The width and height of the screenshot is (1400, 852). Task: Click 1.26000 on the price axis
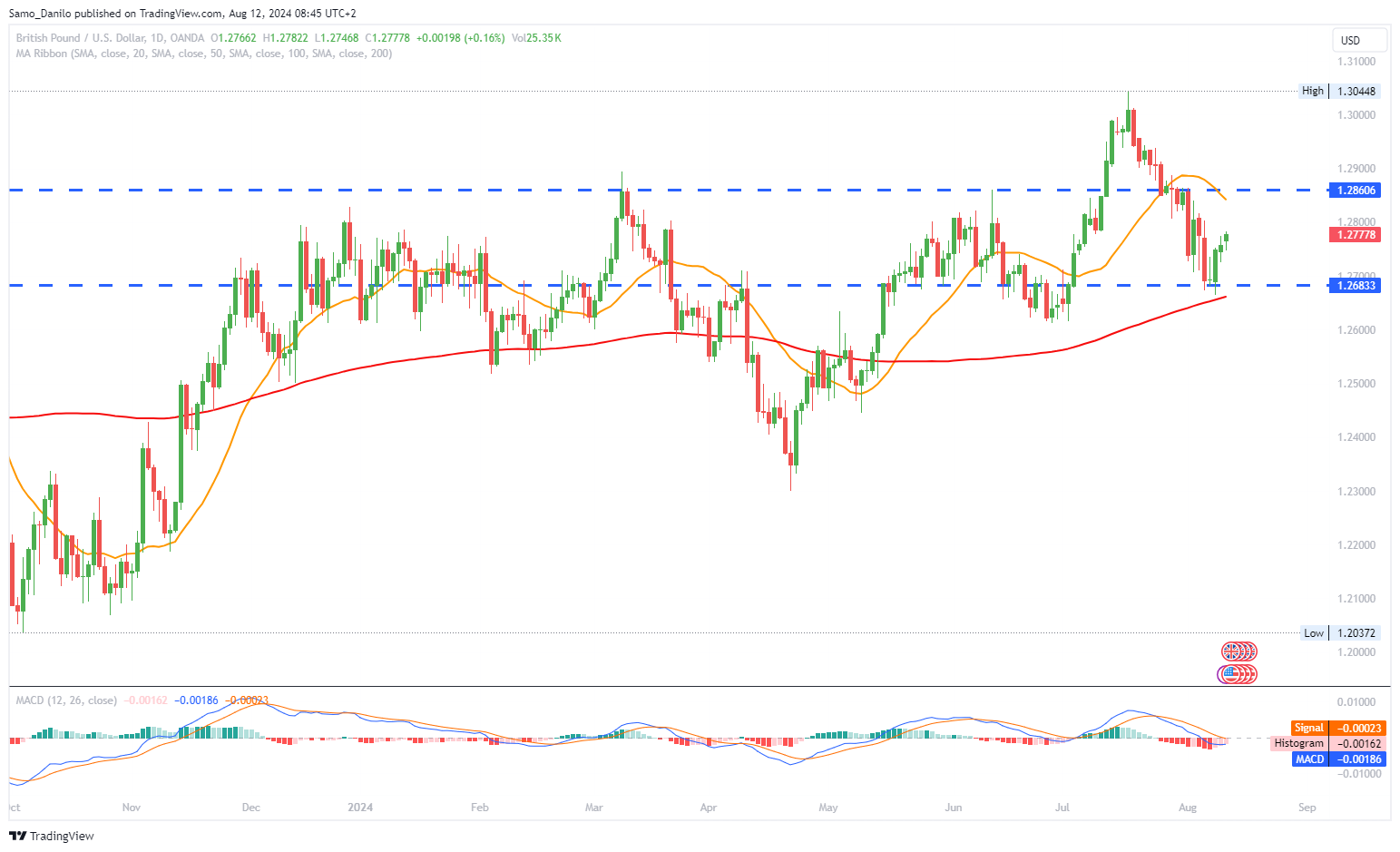[x=1356, y=330]
